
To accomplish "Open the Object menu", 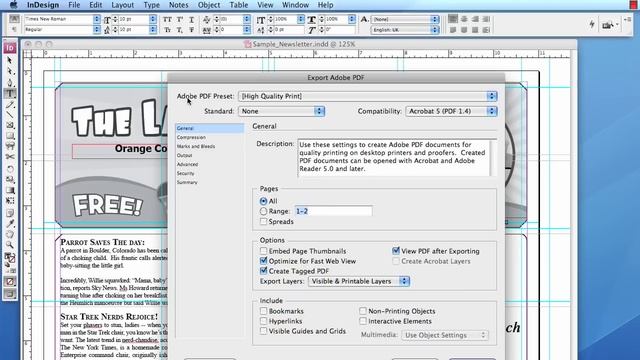I will tap(209, 5).
